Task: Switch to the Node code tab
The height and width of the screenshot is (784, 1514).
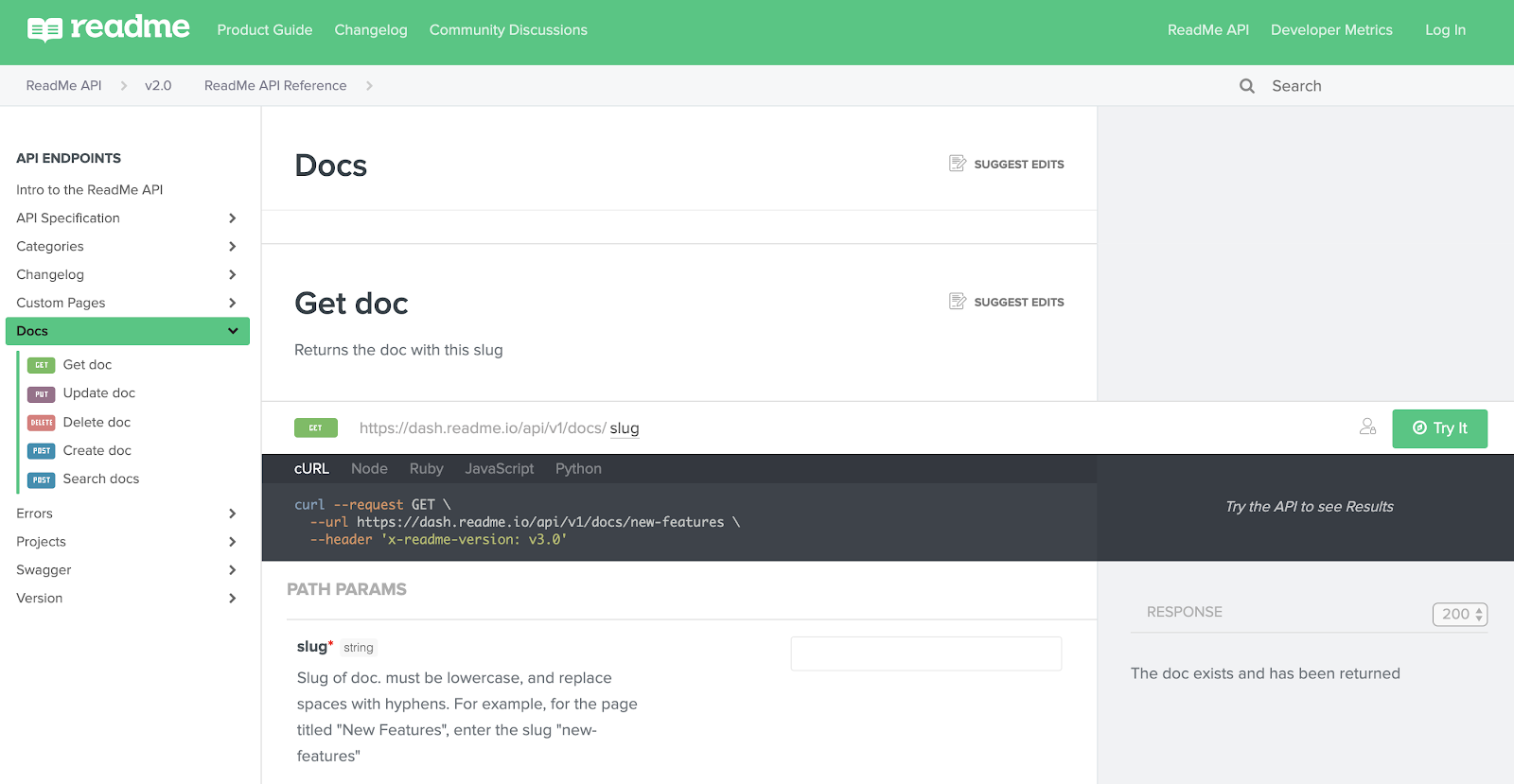Action: (x=369, y=469)
